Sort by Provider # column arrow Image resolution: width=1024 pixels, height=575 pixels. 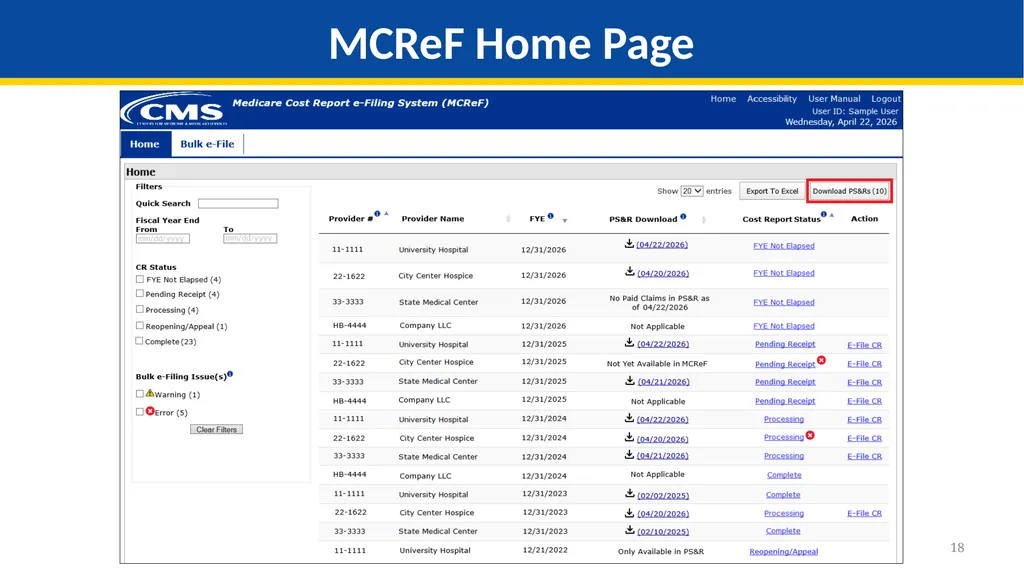pyautogui.click(x=387, y=214)
